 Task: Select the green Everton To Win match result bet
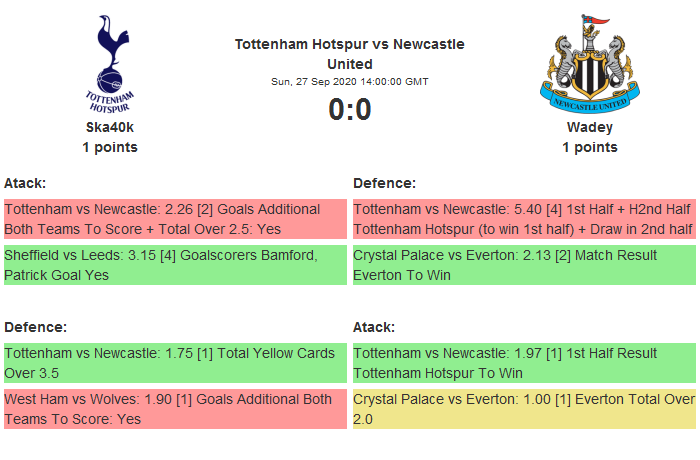pos(524,265)
